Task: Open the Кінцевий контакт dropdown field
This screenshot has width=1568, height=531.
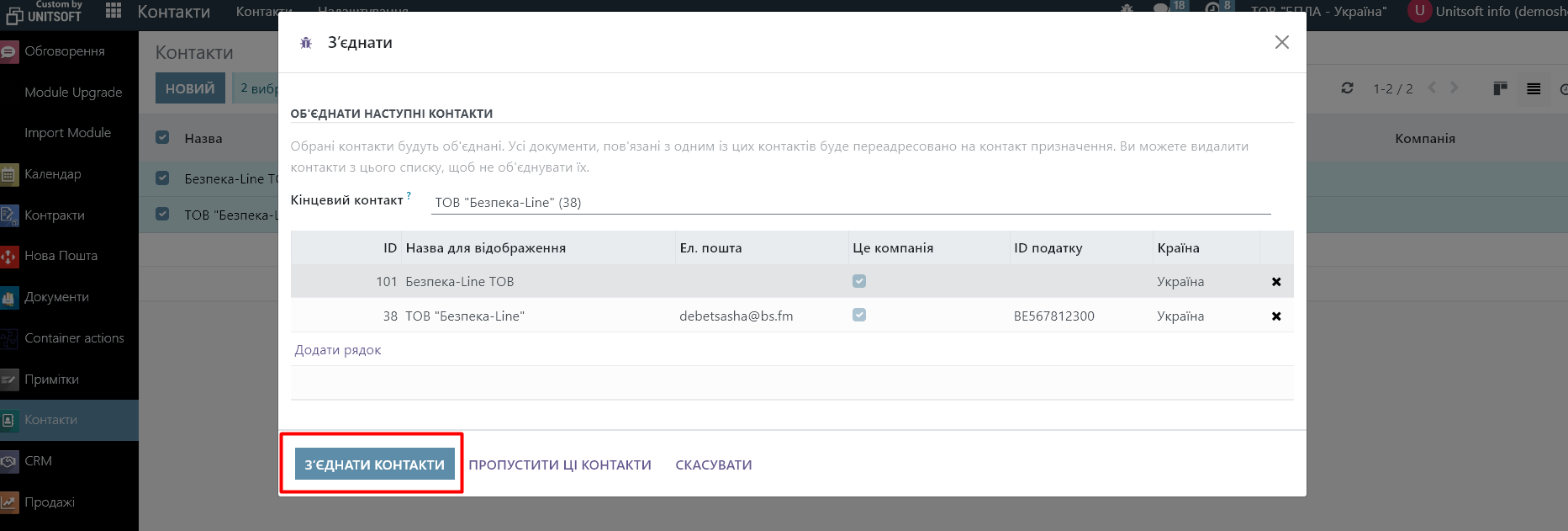Action: 849,202
